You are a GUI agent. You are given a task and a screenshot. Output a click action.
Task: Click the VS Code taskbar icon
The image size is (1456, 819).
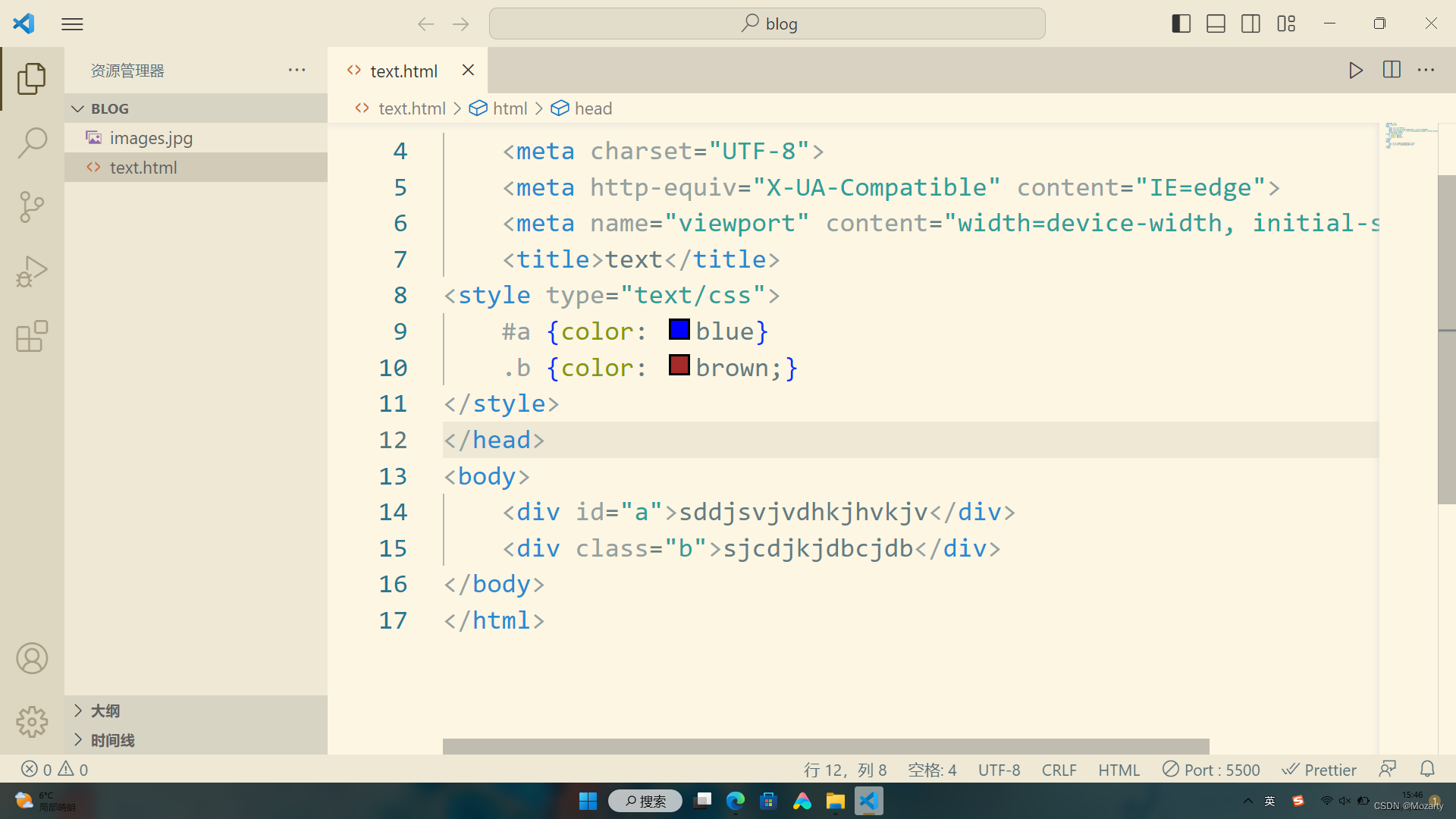868,801
